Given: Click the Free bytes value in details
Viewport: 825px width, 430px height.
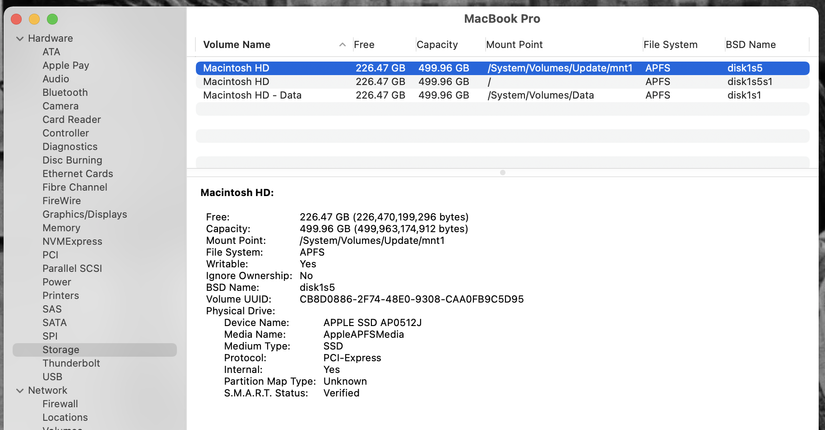Looking at the screenshot, I should click(x=384, y=217).
